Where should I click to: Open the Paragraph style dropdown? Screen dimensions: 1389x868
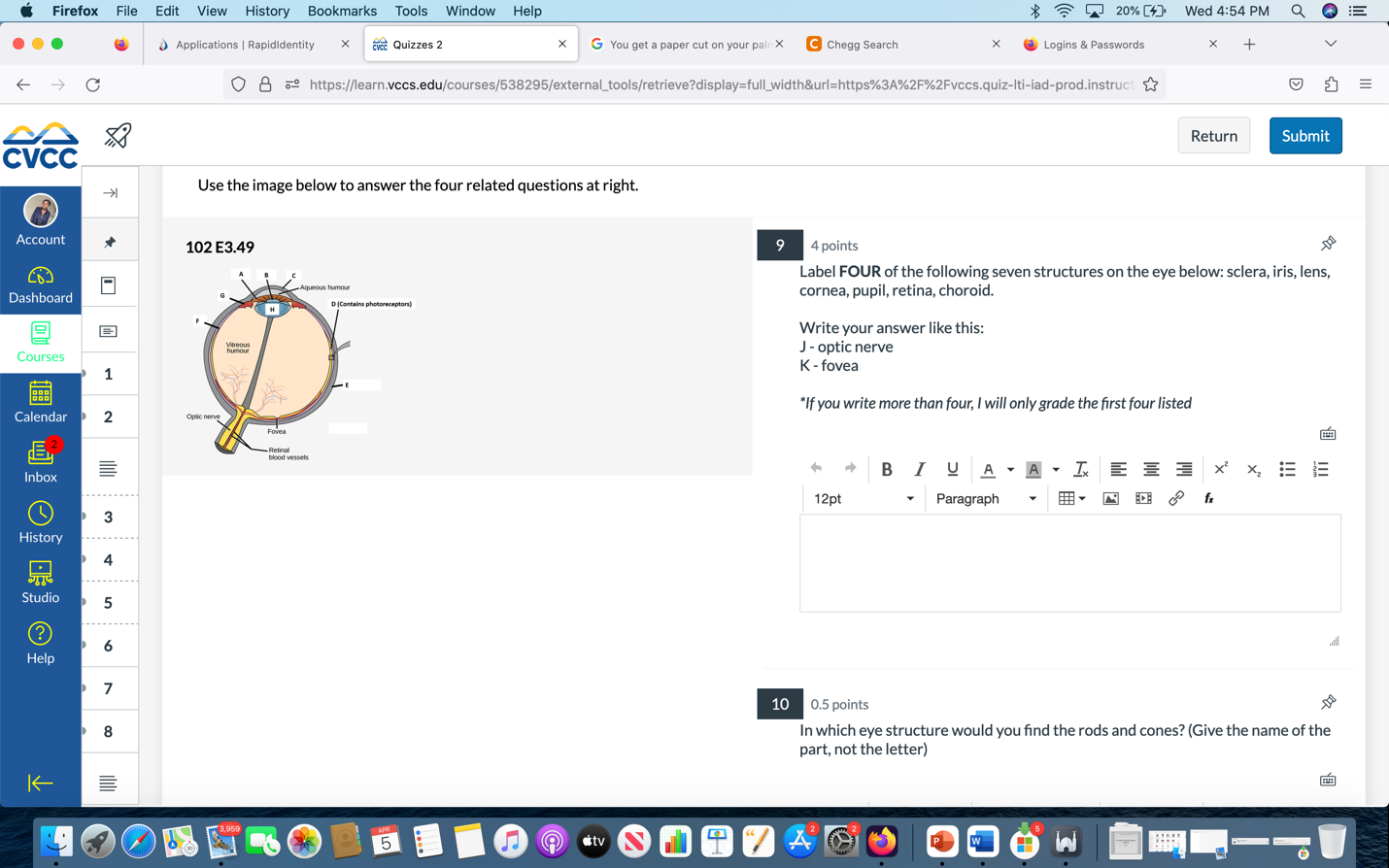click(985, 498)
